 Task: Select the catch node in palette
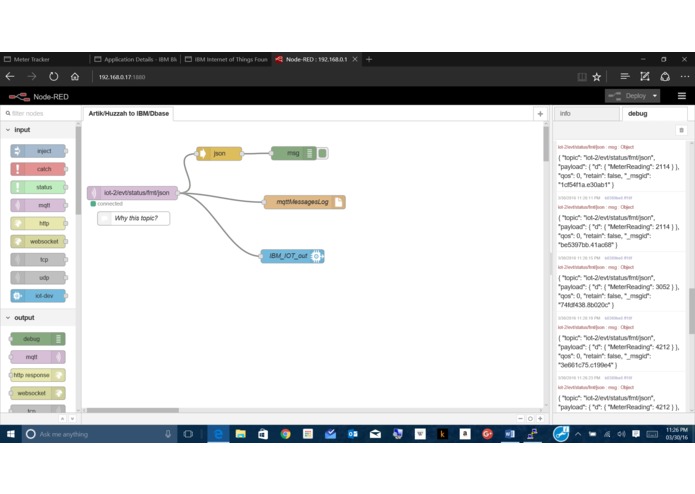39,169
